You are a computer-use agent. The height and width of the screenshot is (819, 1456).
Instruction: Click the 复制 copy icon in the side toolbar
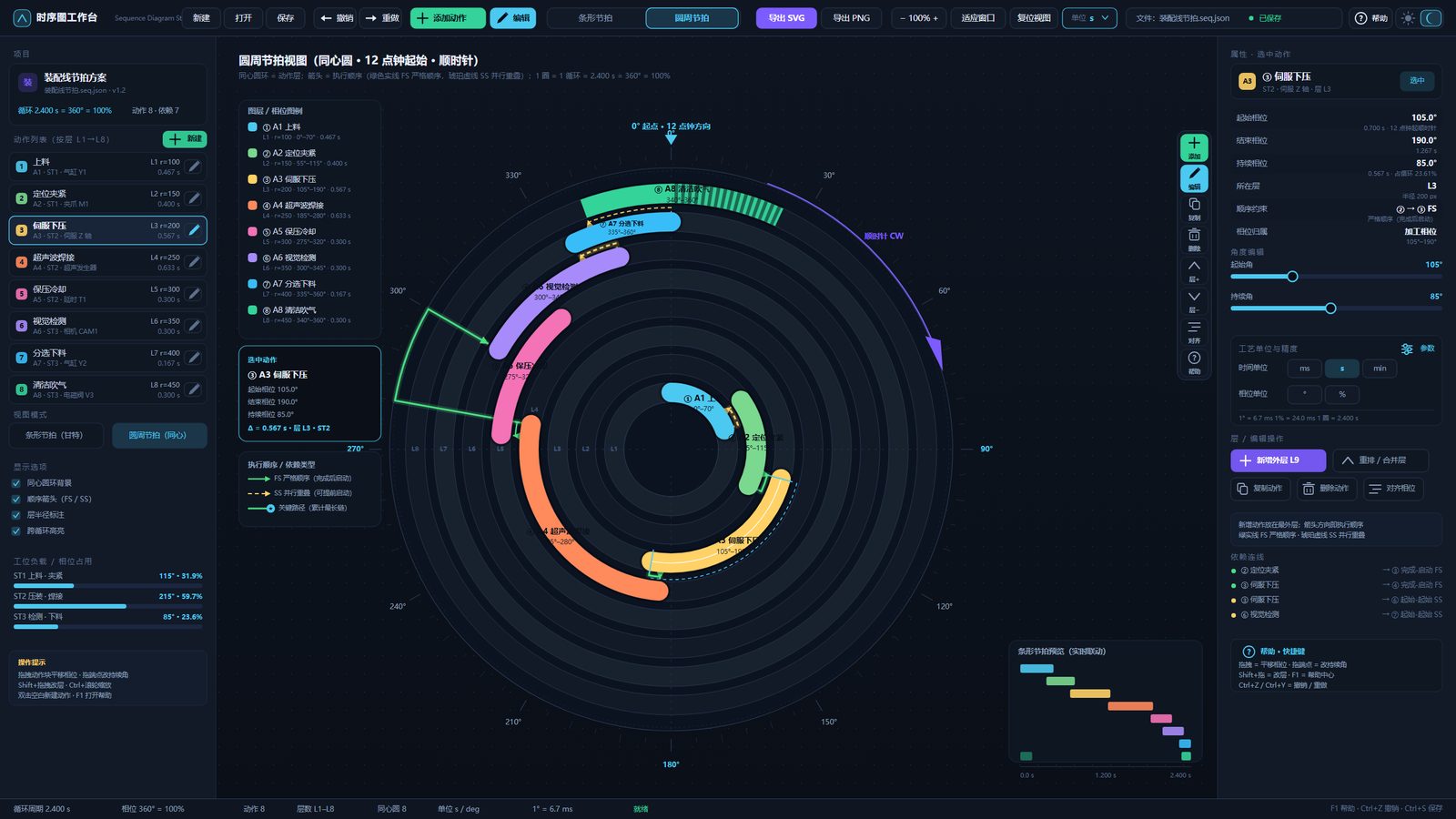pos(1194,209)
